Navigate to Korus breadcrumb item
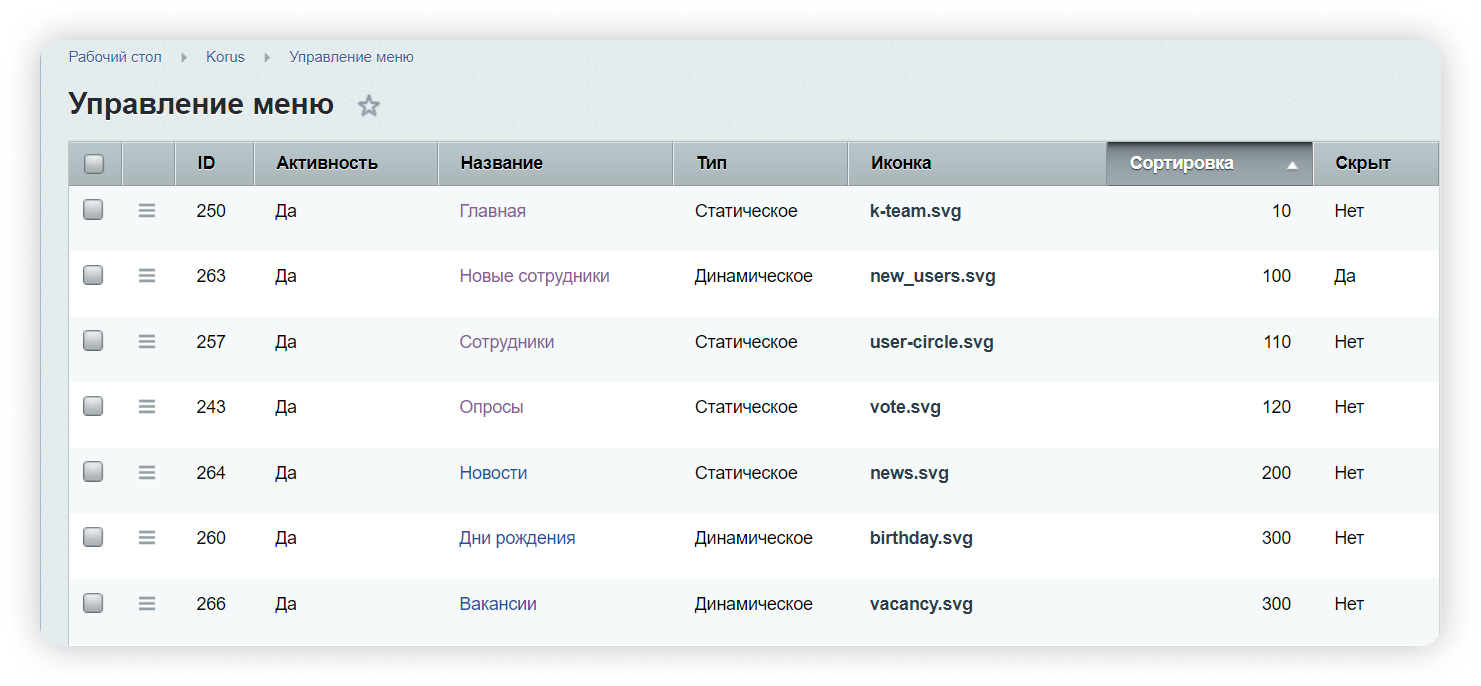Viewport: 1481px width, 686px height. tap(225, 57)
